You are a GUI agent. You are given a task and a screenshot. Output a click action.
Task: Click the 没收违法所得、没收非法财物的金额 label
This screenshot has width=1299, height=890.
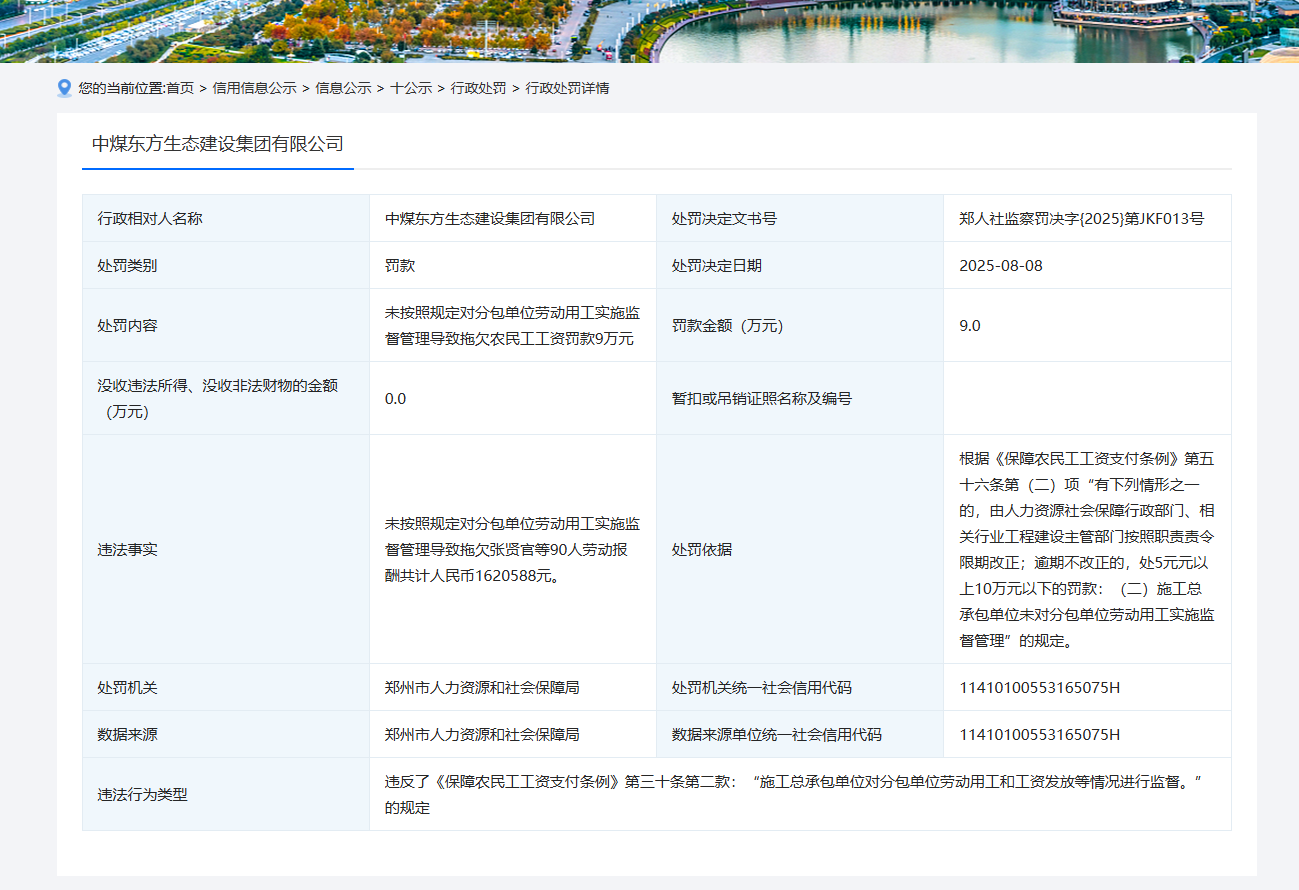218,398
